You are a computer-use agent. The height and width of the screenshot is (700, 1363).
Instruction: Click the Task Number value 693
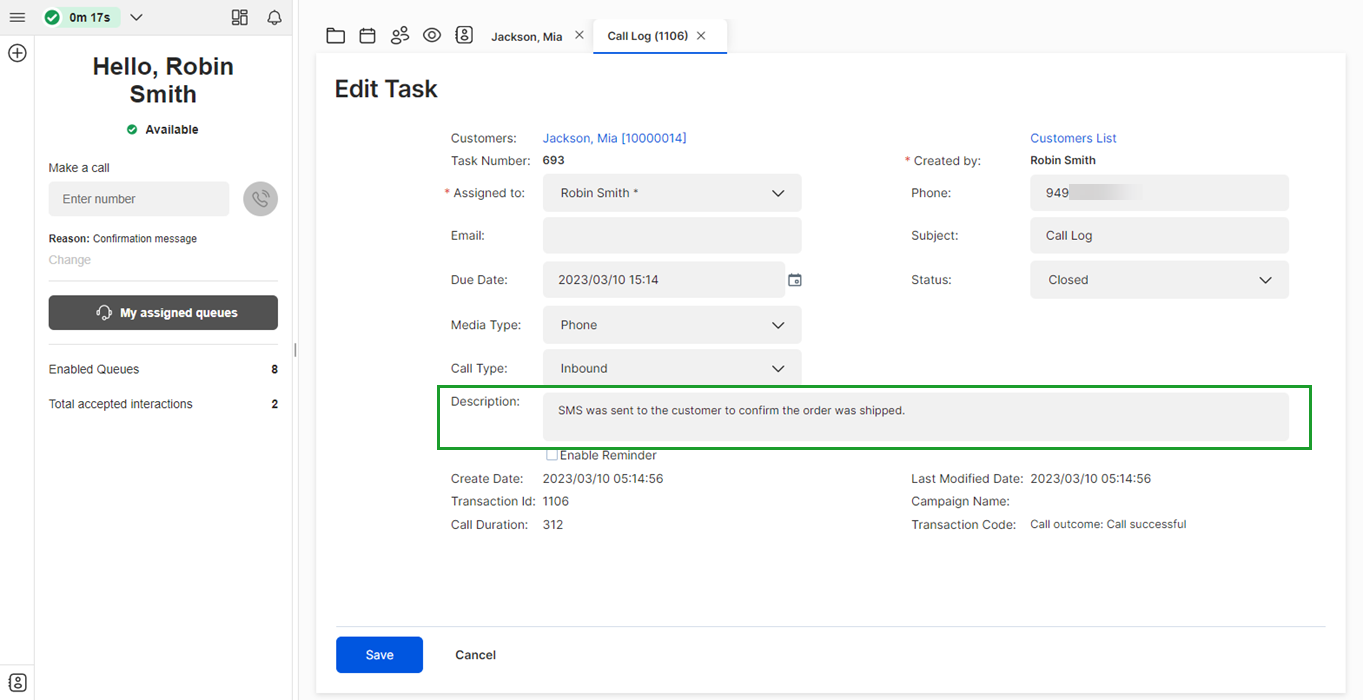[x=554, y=160]
